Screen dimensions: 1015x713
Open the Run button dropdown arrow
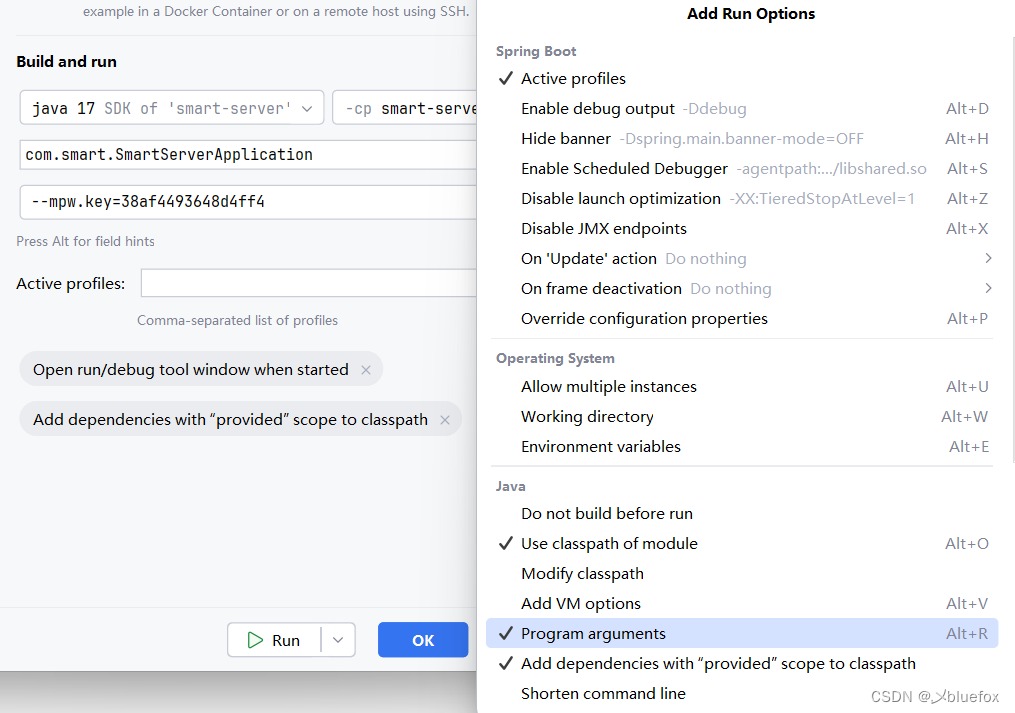click(338, 640)
